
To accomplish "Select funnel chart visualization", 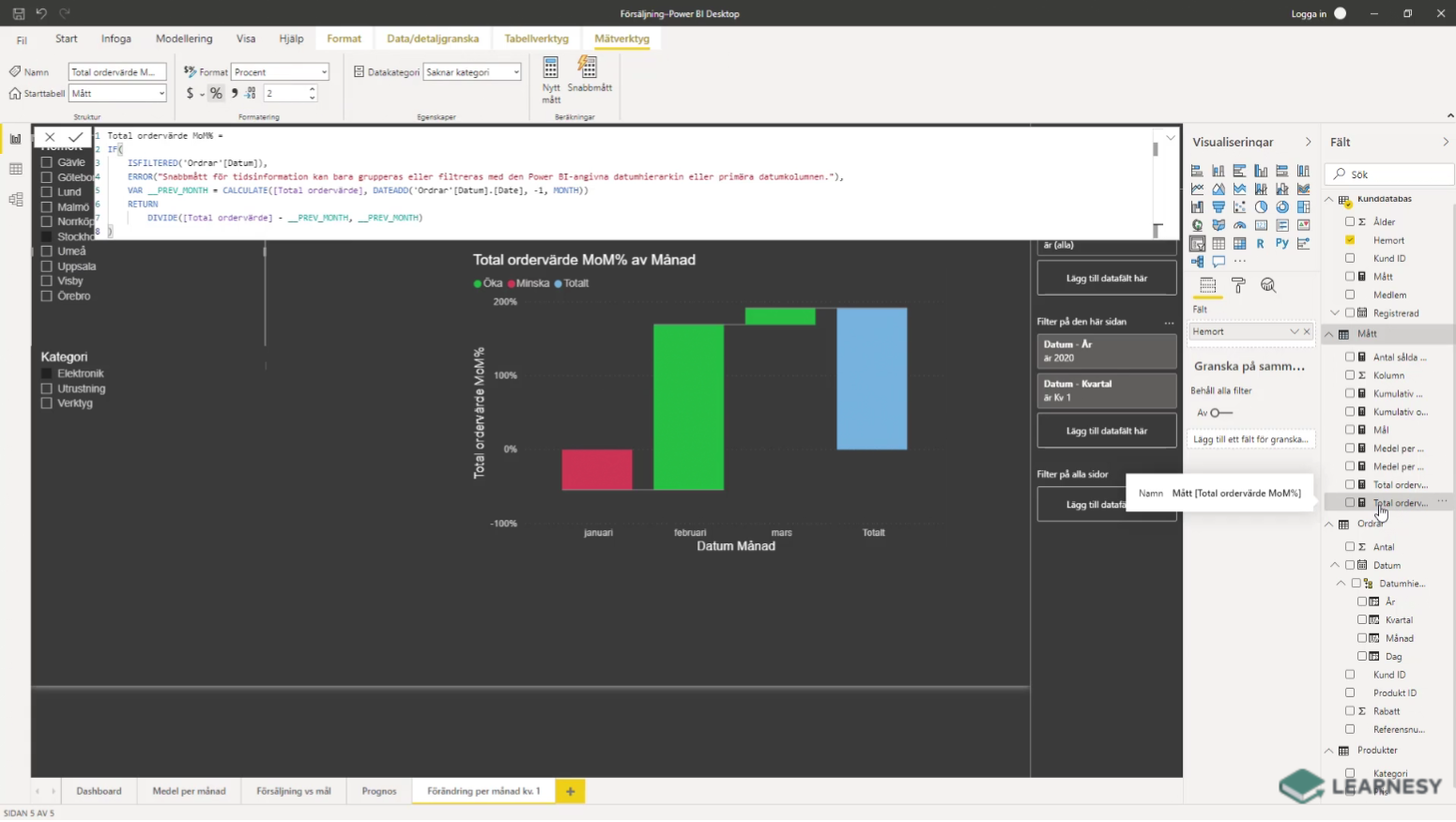I will coord(1218,206).
